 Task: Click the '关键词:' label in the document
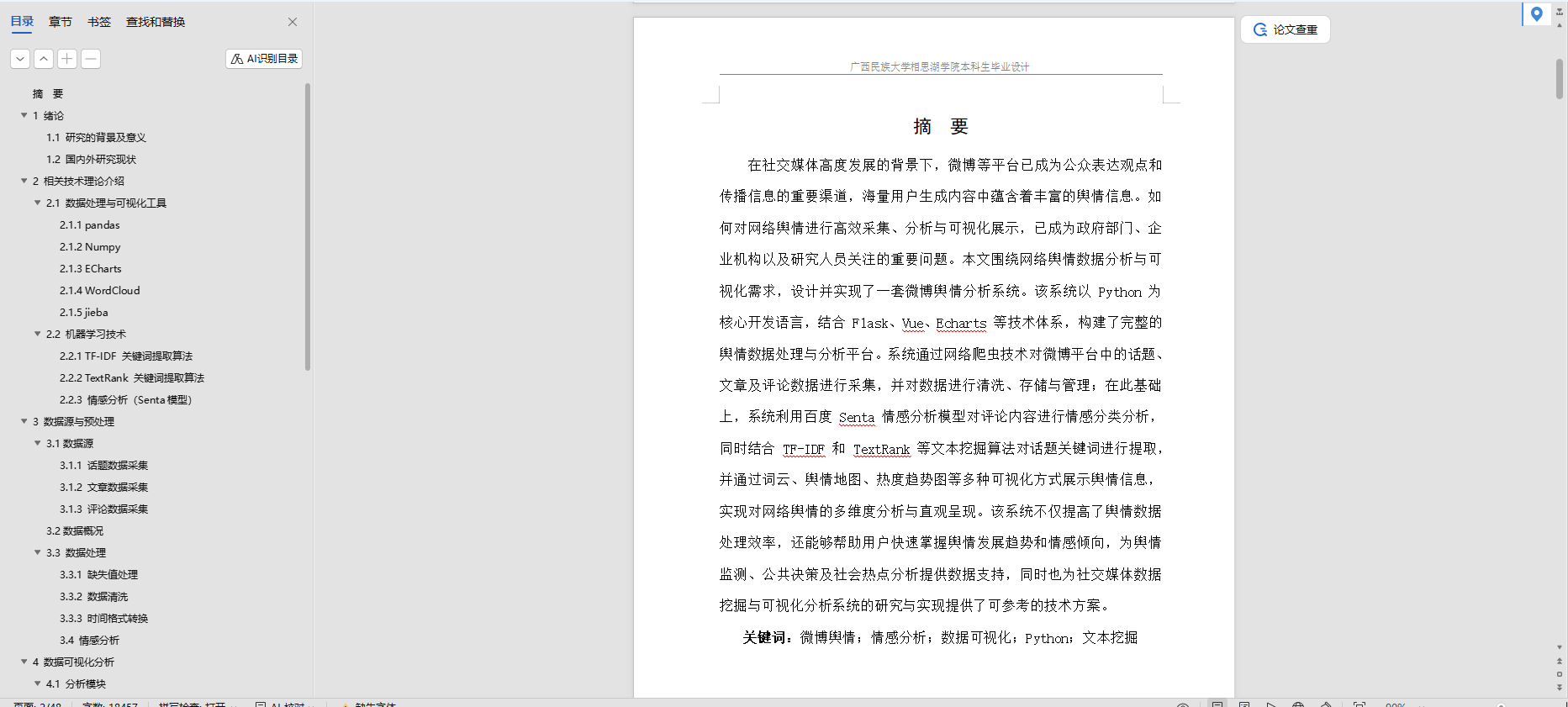tap(768, 637)
